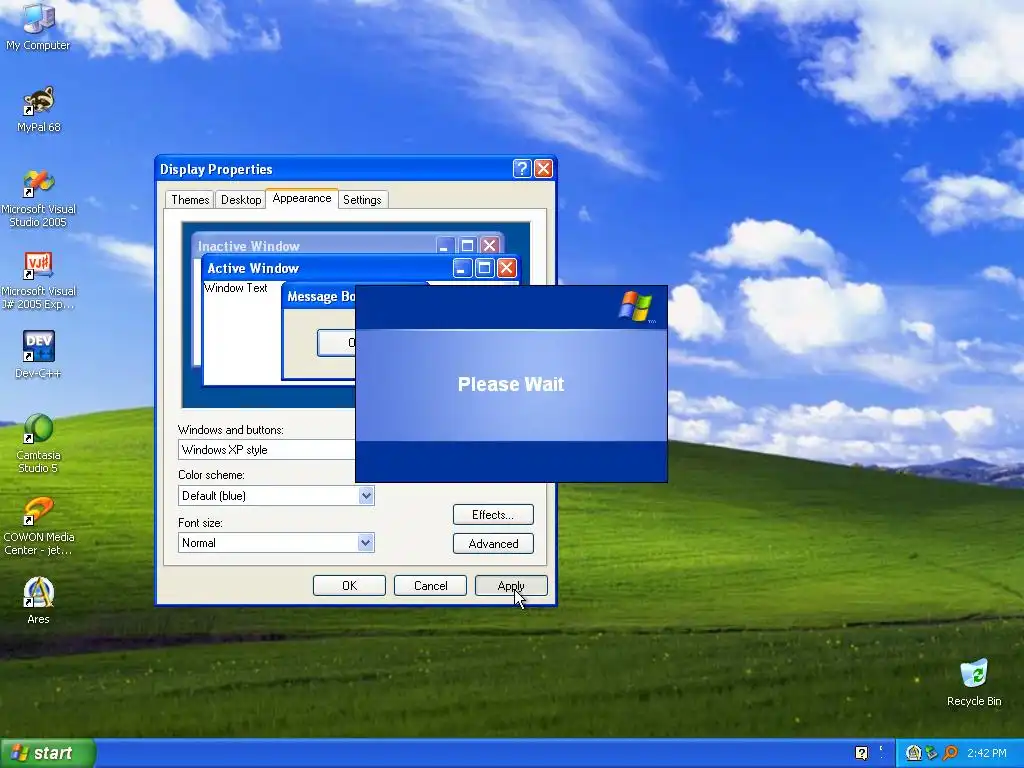Select the COWON Media Center shortcut
Viewport: 1024px width, 768px height.
[39, 526]
